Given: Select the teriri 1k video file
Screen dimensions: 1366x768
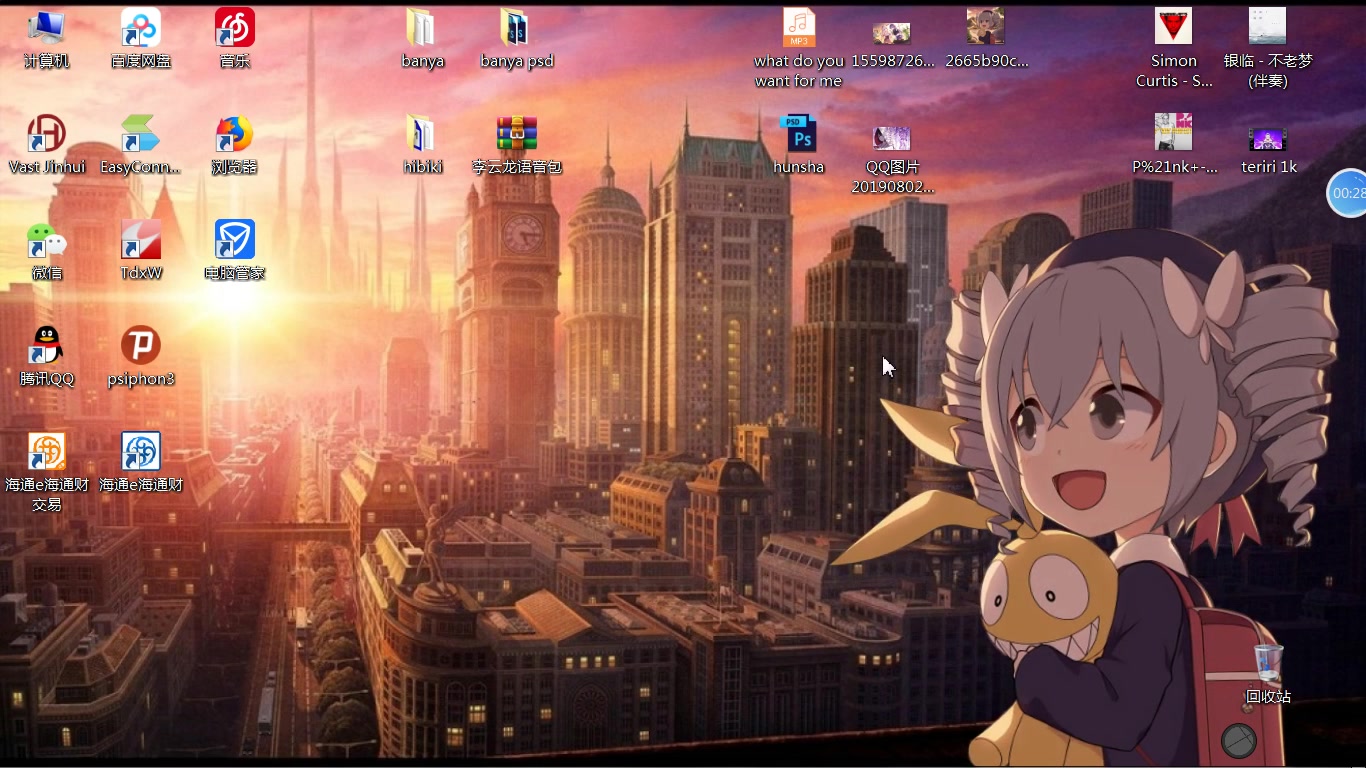Looking at the screenshot, I should point(1268,139).
